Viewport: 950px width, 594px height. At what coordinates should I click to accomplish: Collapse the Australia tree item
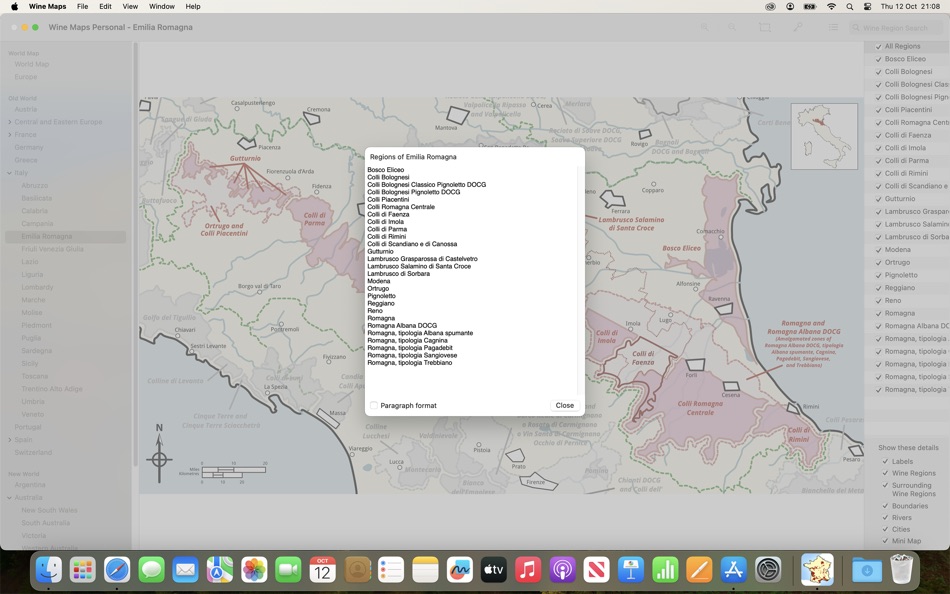pyautogui.click(x=10, y=498)
